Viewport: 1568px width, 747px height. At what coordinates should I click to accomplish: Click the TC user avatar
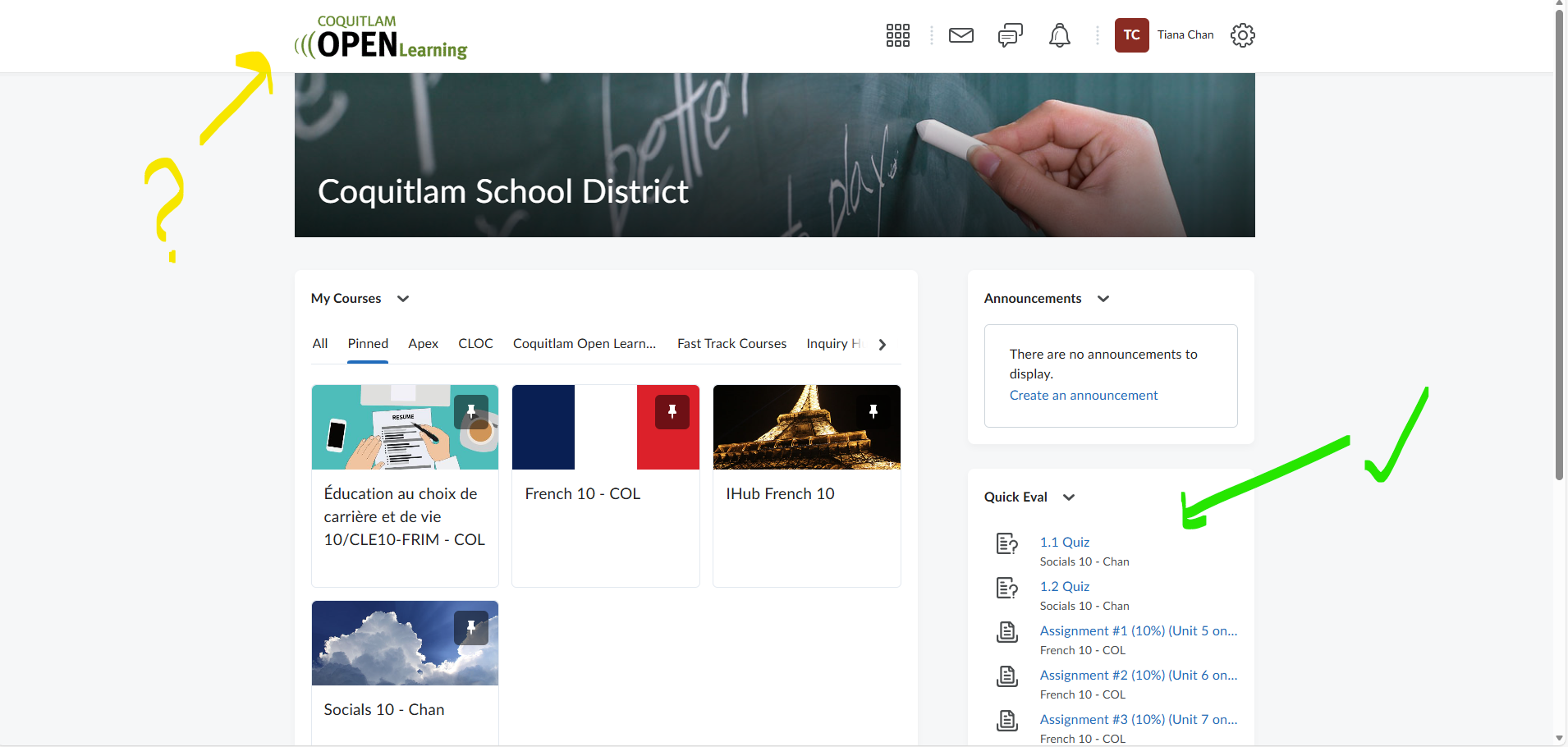[1131, 35]
